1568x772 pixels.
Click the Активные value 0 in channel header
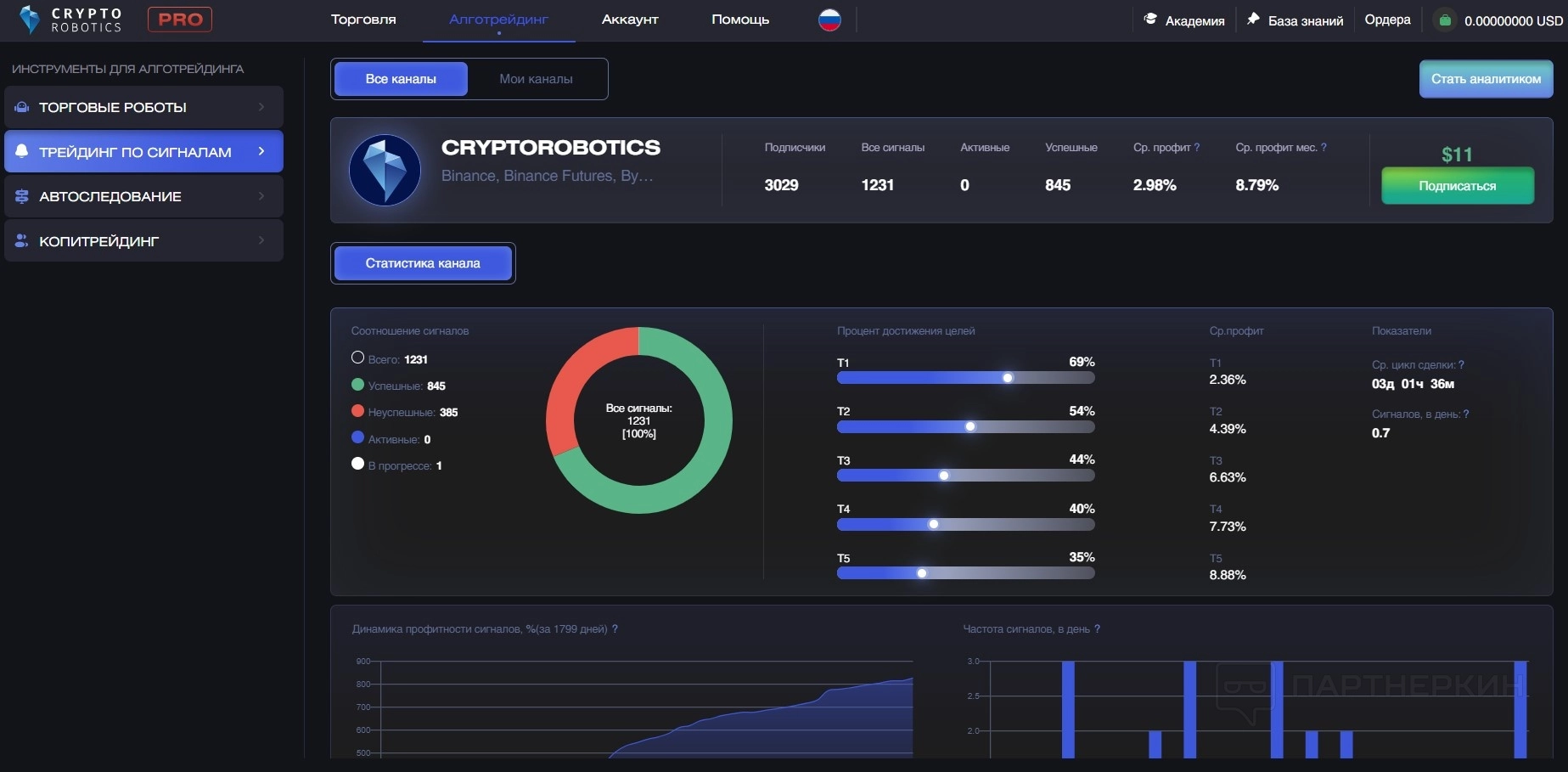click(964, 185)
